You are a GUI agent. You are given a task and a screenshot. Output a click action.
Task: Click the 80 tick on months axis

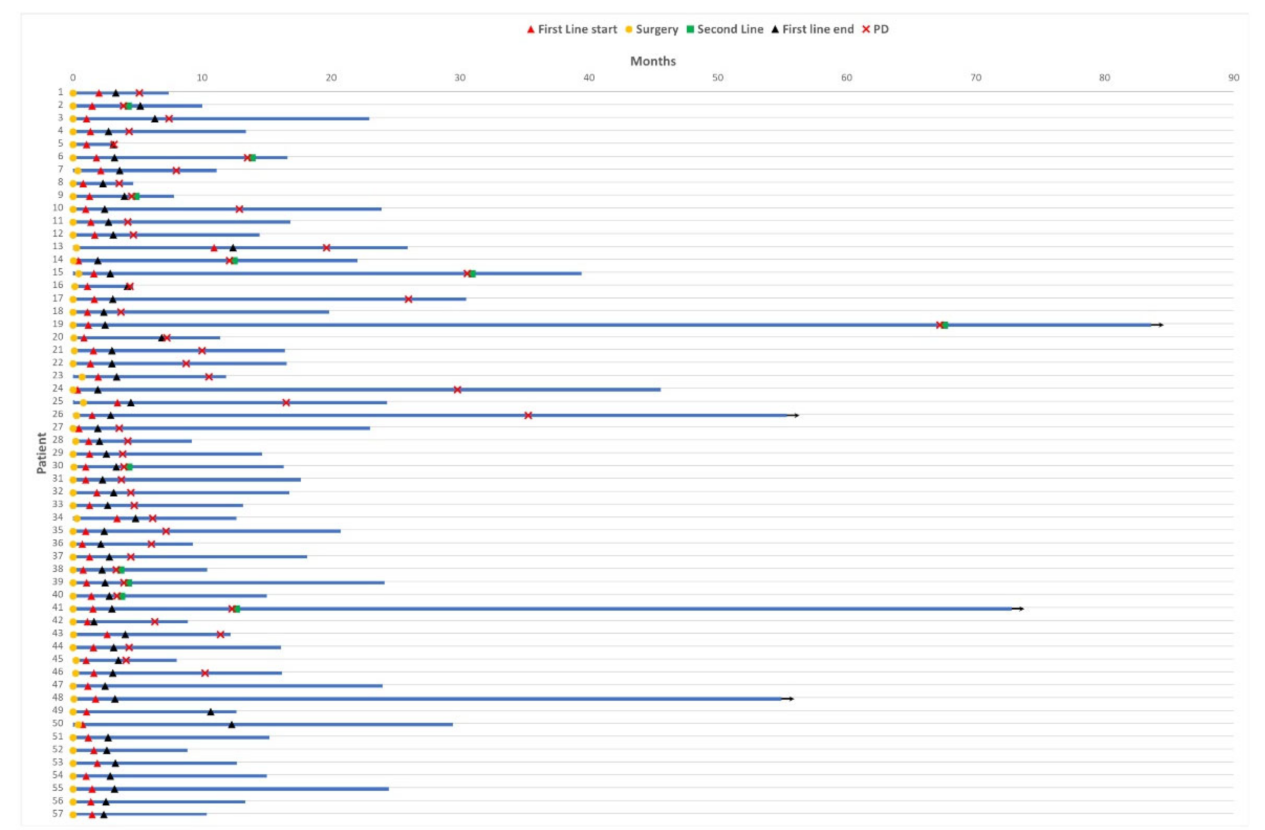click(x=1105, y=77)
